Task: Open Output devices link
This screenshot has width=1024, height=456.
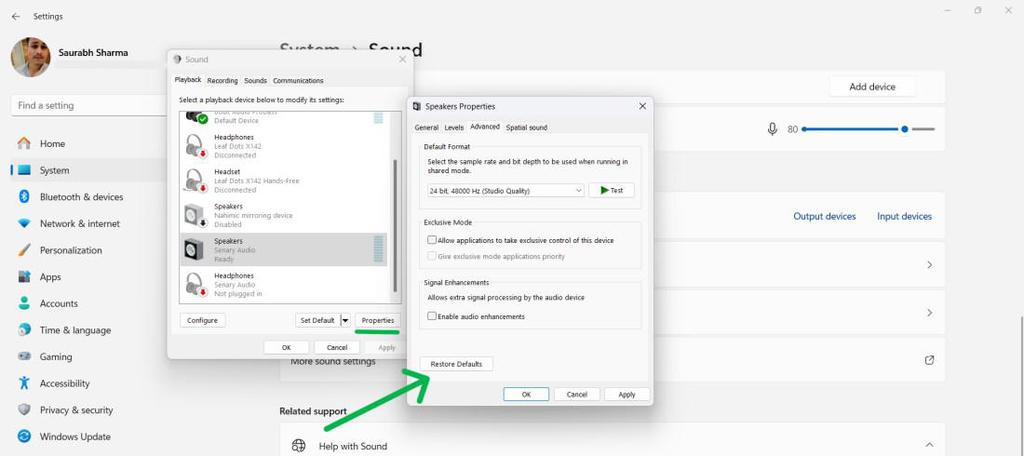Action: click(824, 216)
